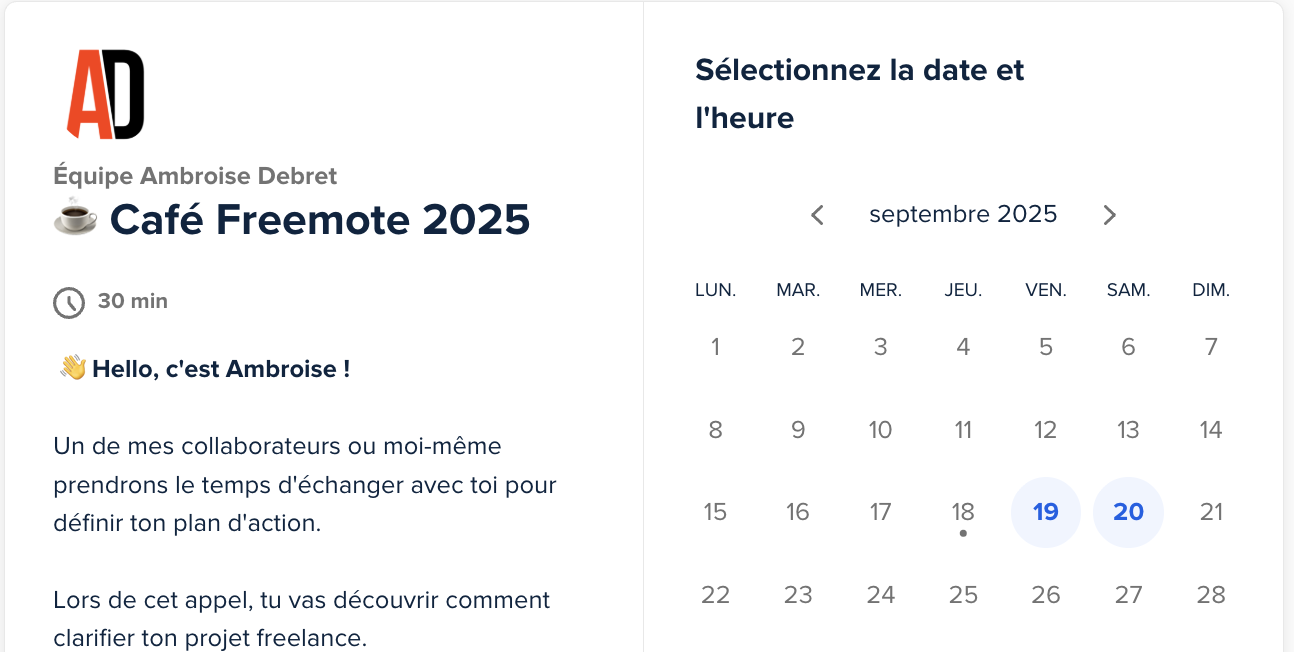The image size is (1294, 652).
Task: Go to next month arrow
Action: coord(1109,215)
